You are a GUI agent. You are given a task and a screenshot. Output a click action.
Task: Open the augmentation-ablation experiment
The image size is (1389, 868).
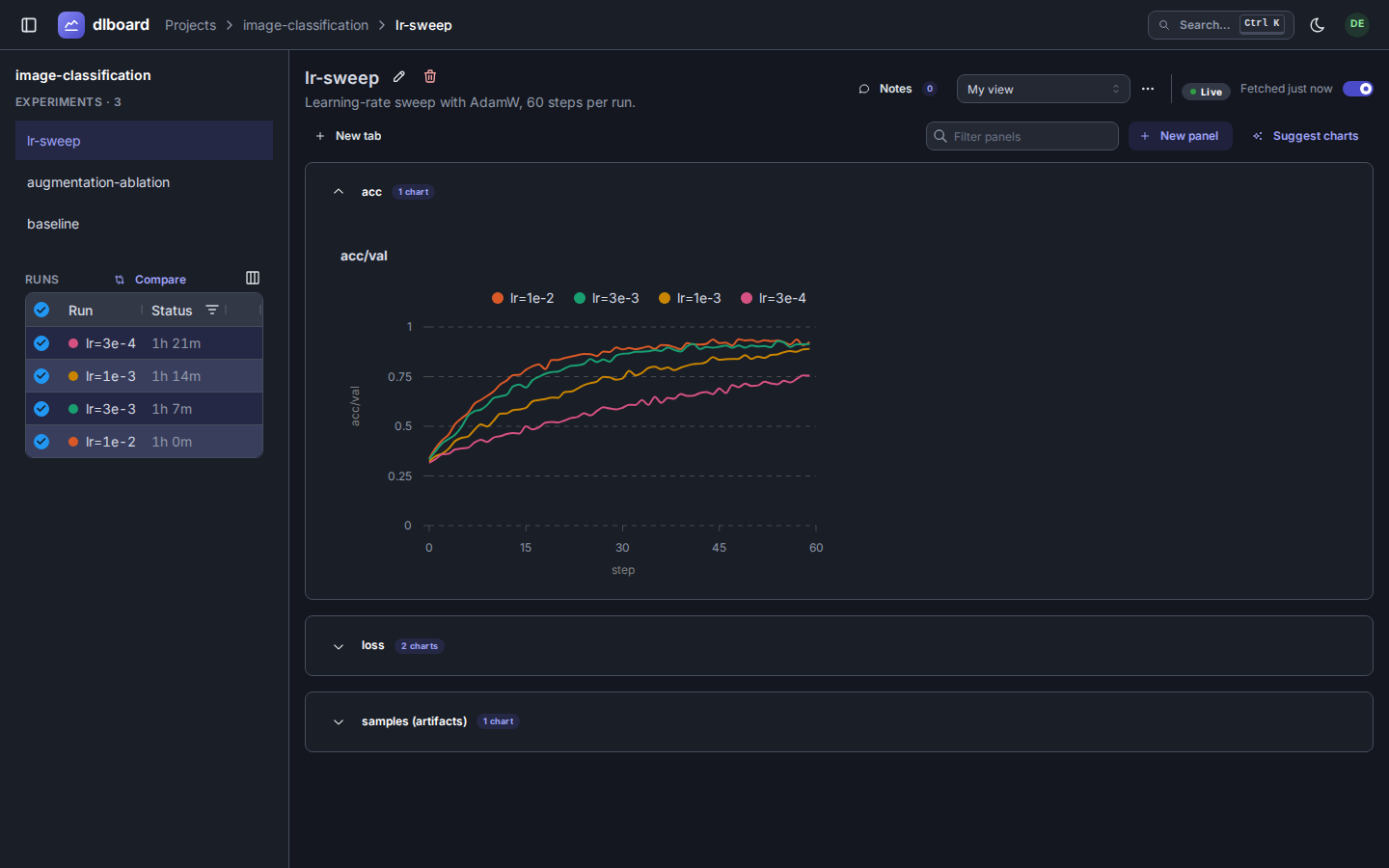144,182
